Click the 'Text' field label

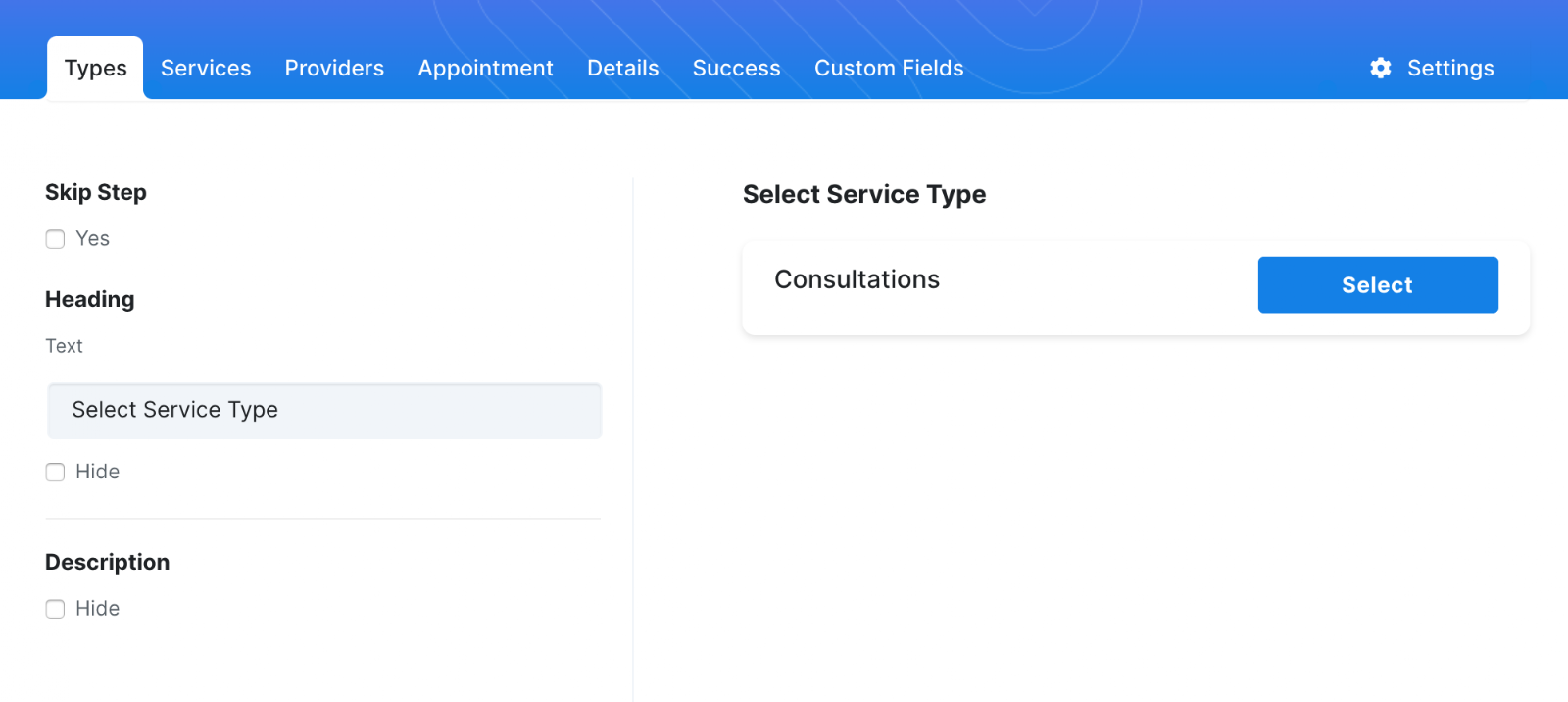click(64, 346)
